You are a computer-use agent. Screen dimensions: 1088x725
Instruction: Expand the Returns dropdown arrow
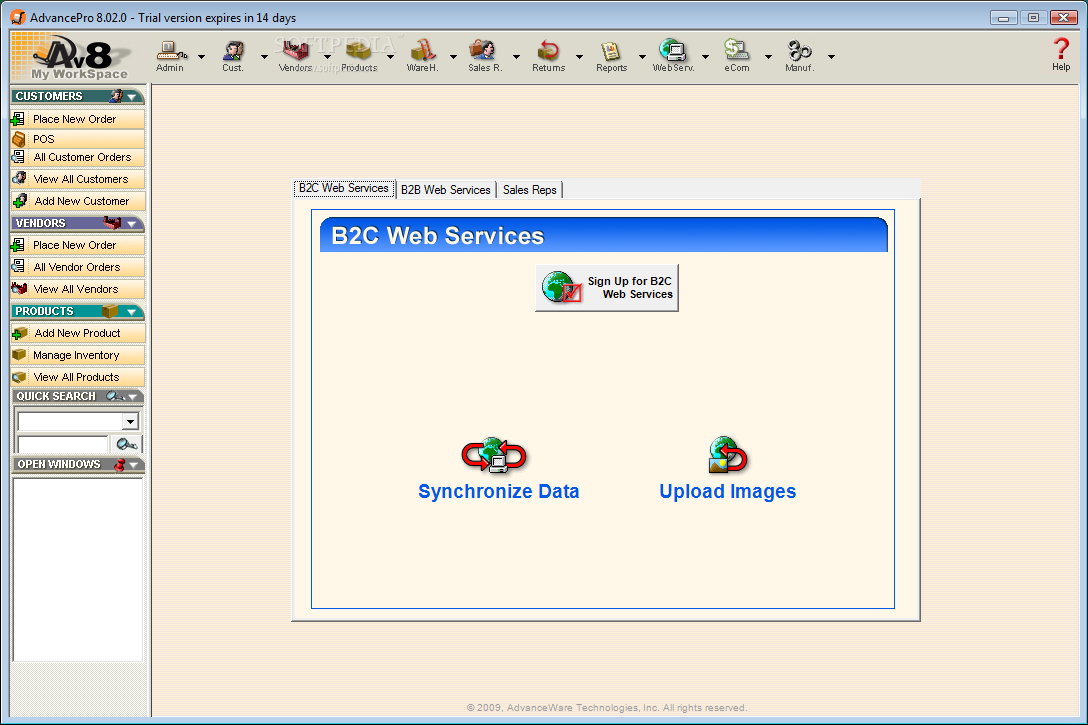click(579, 57)
